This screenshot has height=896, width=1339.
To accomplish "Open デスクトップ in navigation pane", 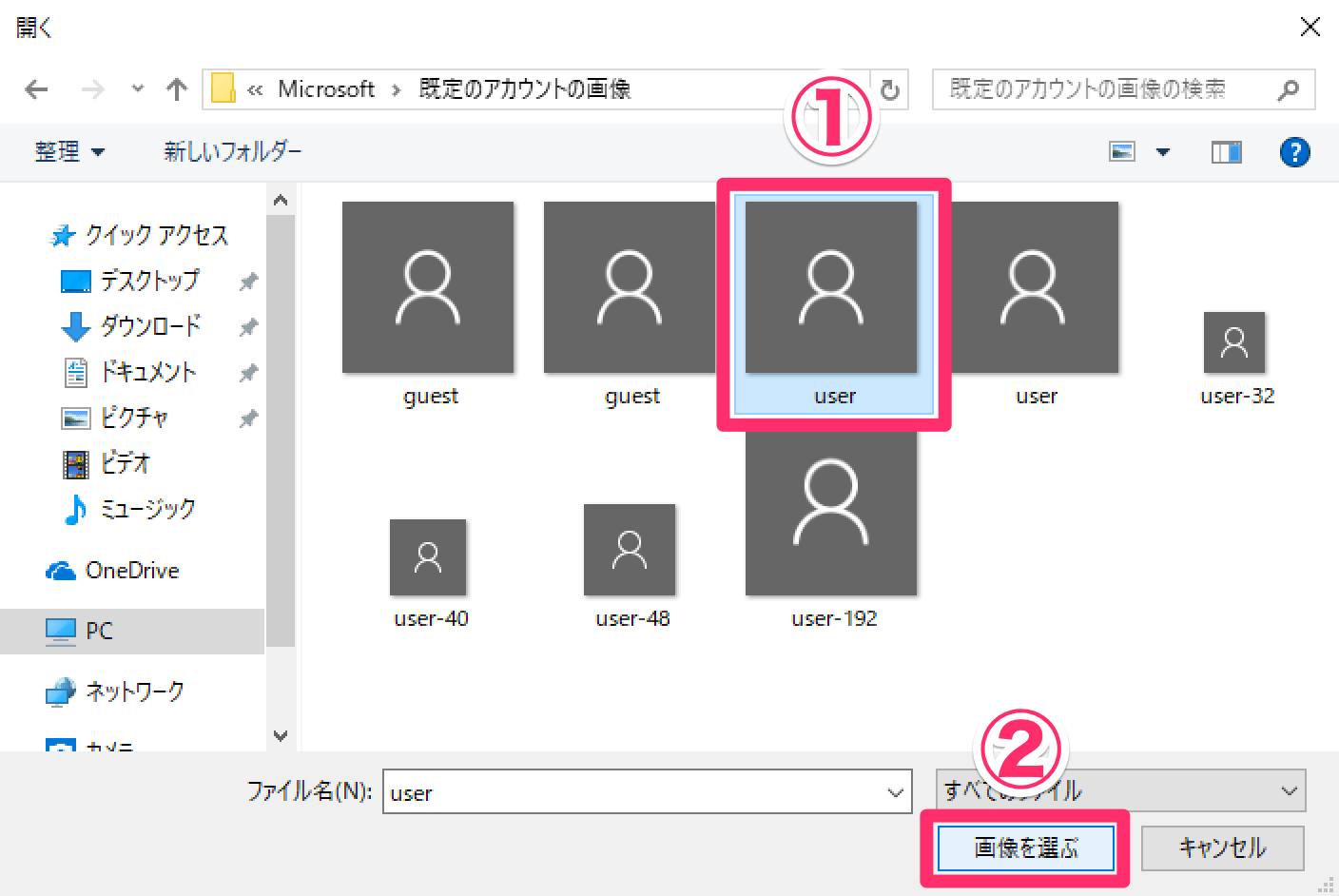I will click(x=131, y=281).
